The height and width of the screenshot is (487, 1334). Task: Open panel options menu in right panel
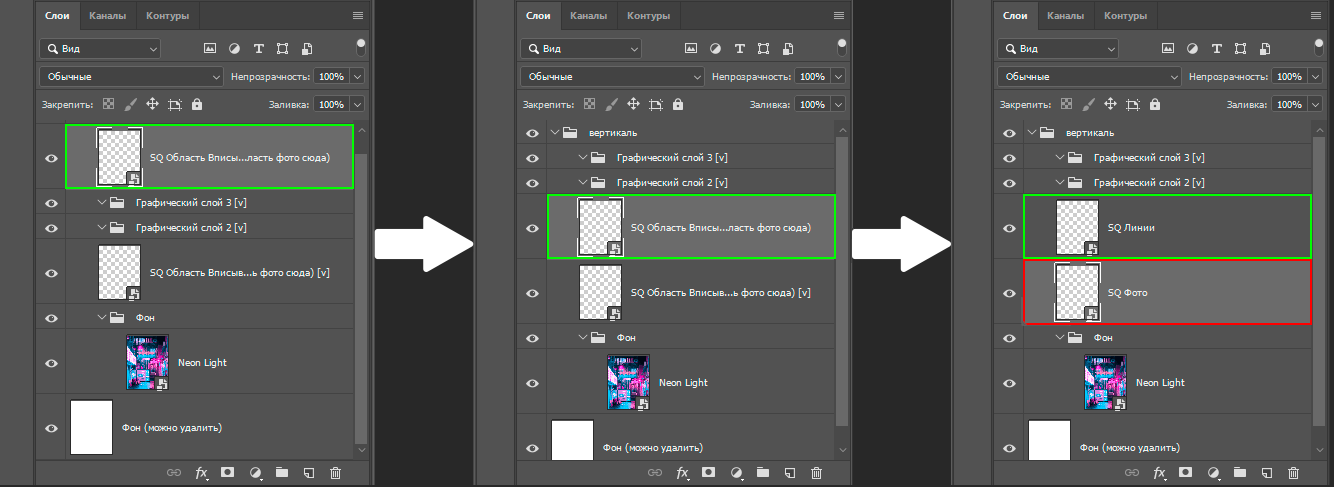(x=1316, y=16)
